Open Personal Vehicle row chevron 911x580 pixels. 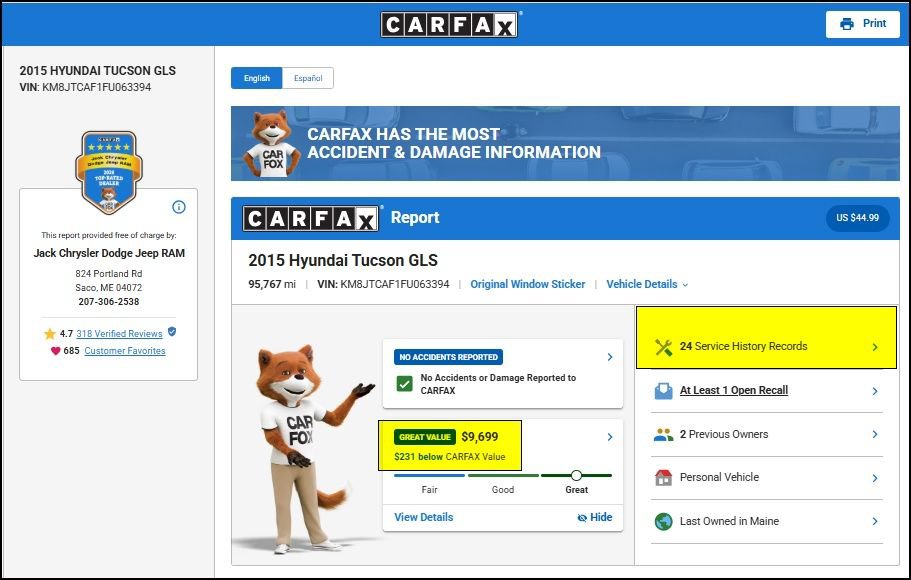(875, 478)
